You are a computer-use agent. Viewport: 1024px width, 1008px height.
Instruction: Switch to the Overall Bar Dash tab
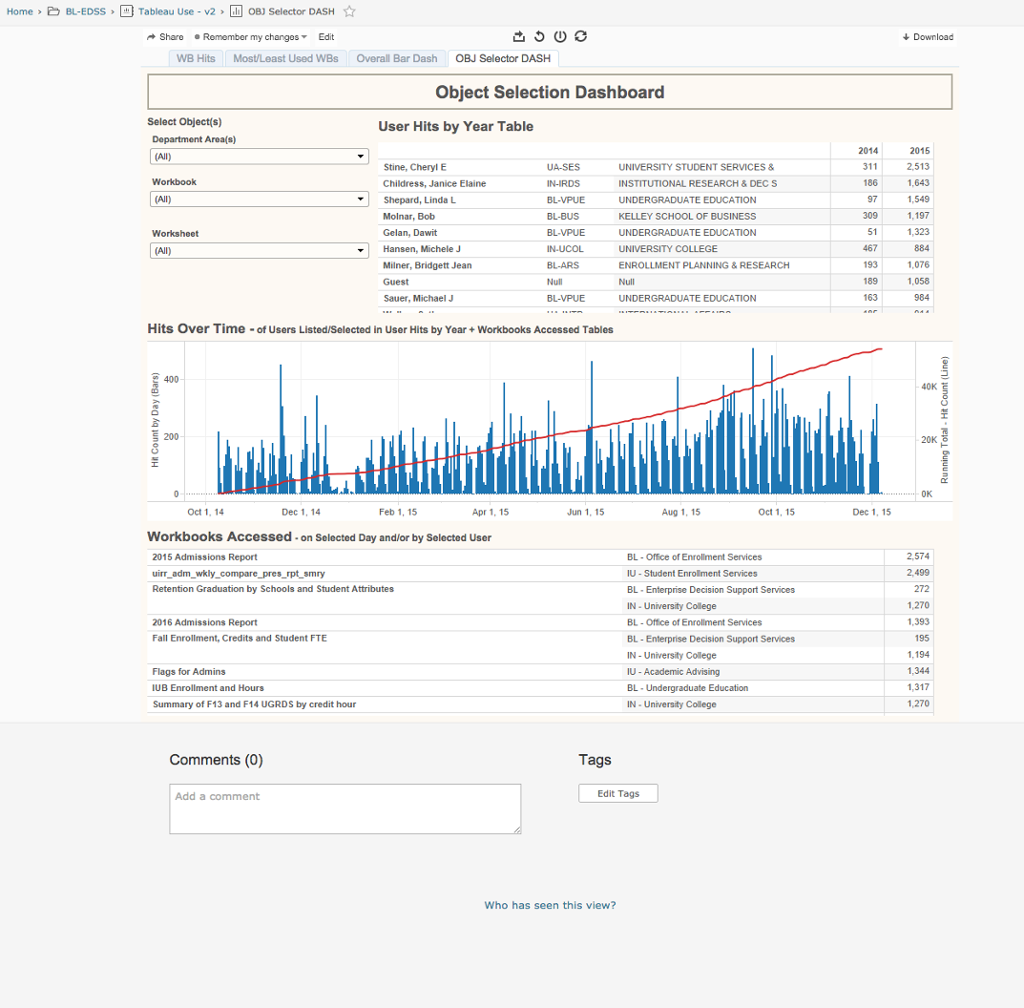397,59
